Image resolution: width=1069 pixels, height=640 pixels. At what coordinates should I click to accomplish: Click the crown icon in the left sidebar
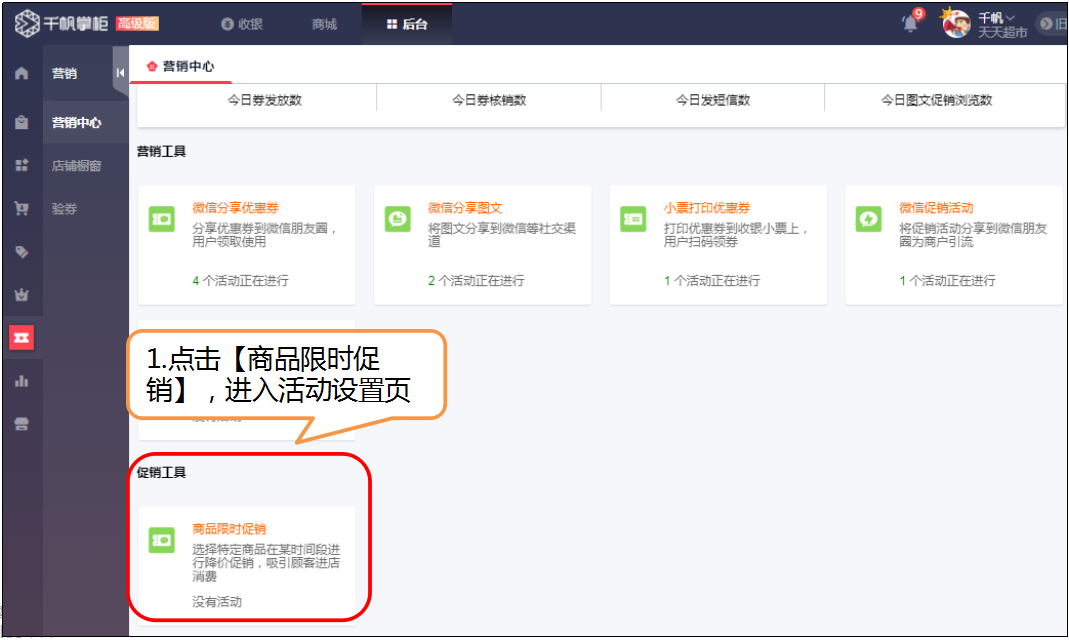click(x=22, y=295)
